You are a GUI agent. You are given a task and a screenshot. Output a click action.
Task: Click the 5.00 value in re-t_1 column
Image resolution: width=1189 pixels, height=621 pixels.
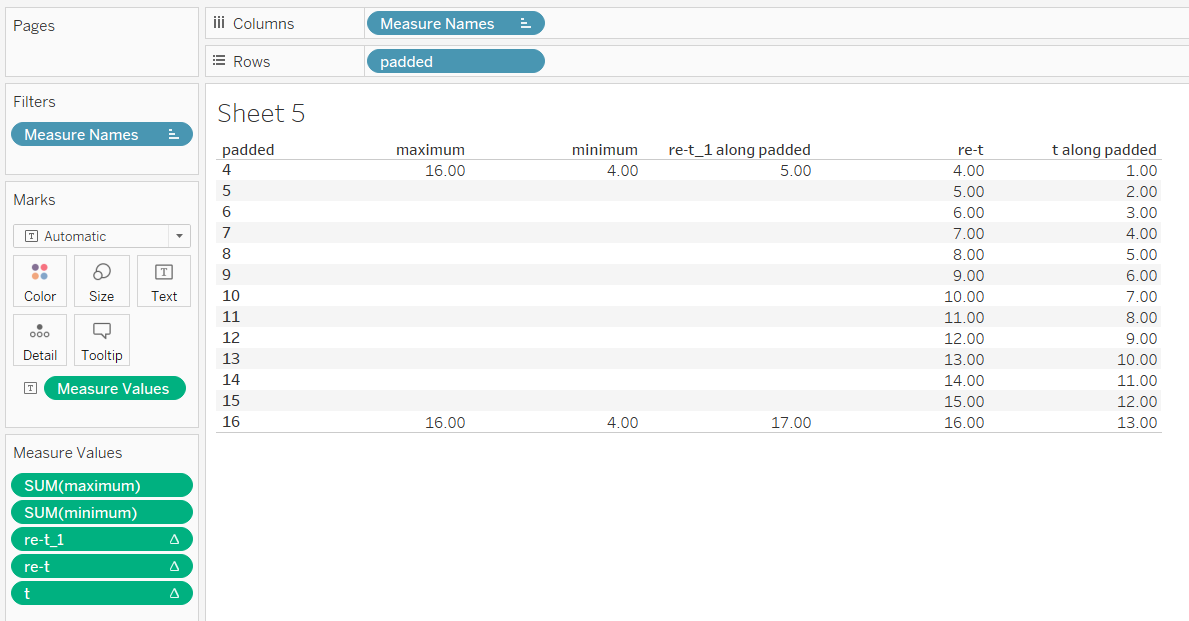(795, 171)
